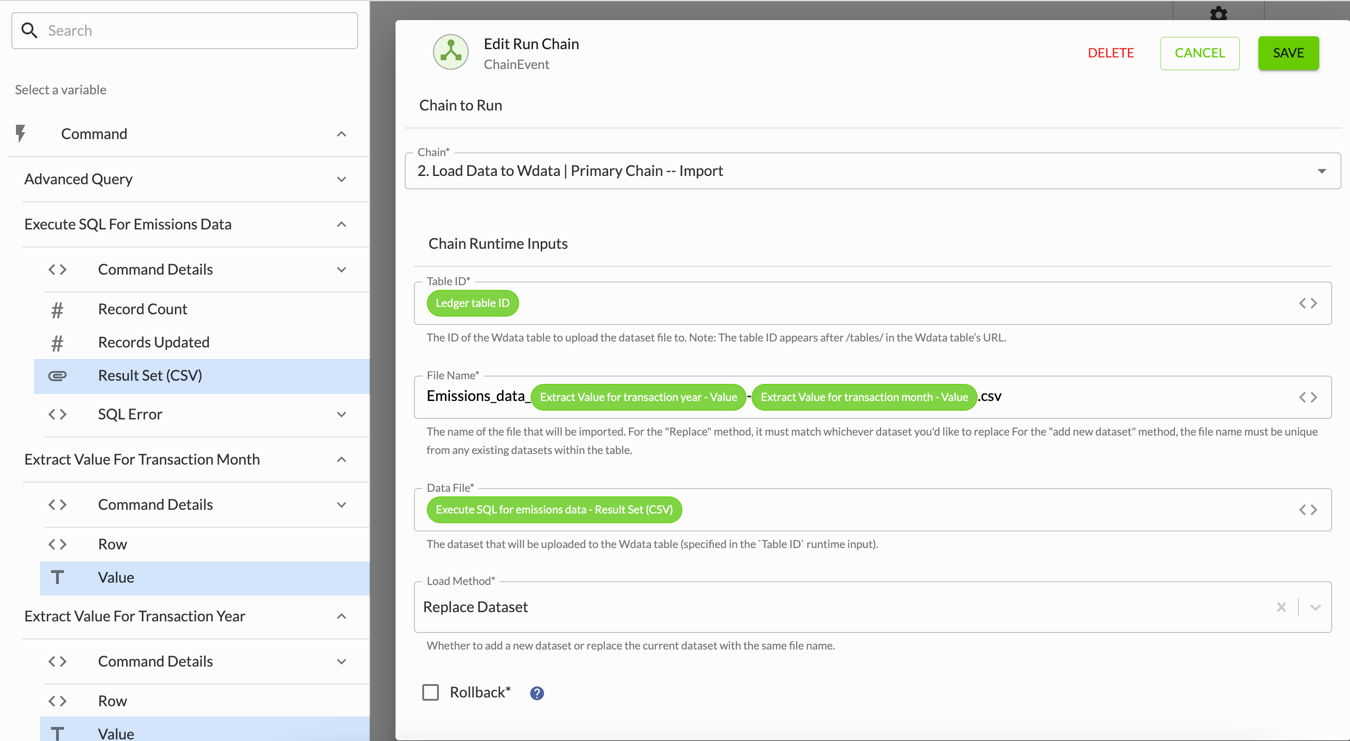Save the Run Chain changes
The height and width of the screenshot is (741, 1350).
coord(1288,53)
